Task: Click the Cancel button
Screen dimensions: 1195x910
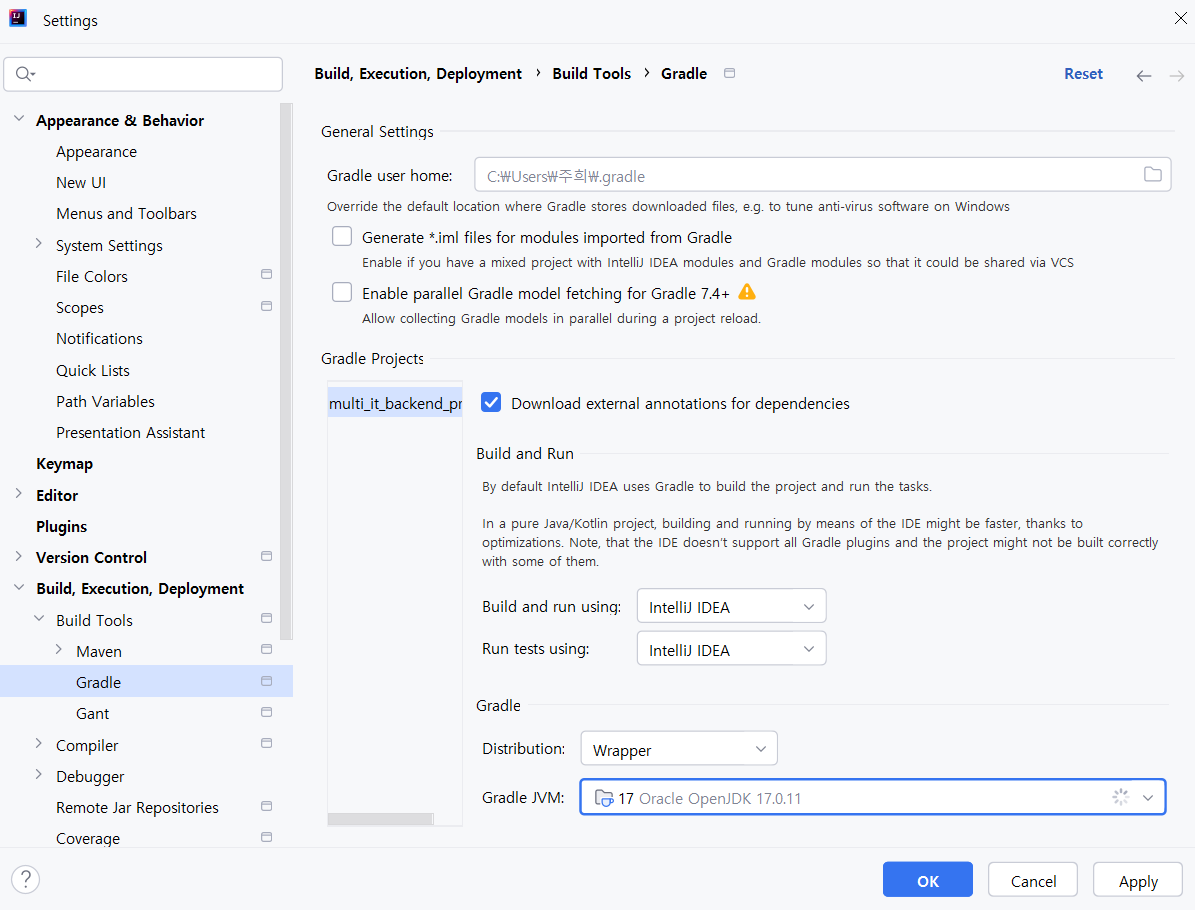Action: pyautogui.click(x=1033, y=880)
